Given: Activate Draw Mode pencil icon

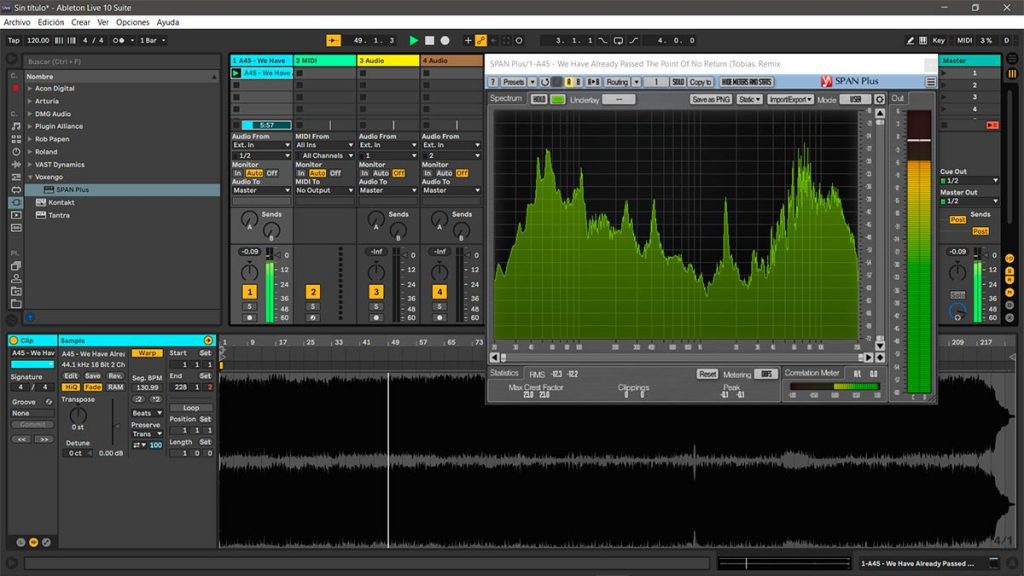Looking at the screenshot, I should [x=910, y=40].
